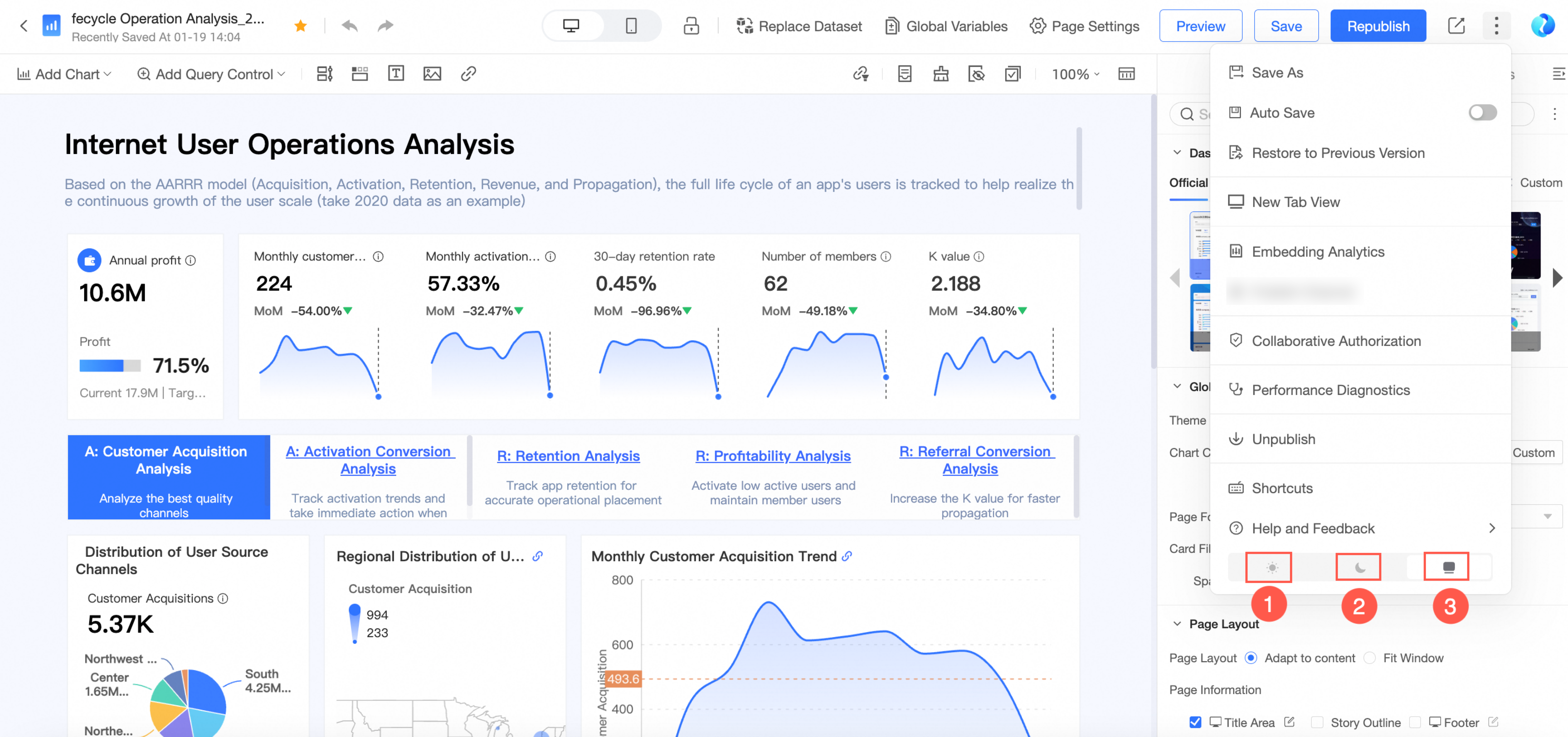
Task: Click the info icon beside Annual profit
Action: 191,260
